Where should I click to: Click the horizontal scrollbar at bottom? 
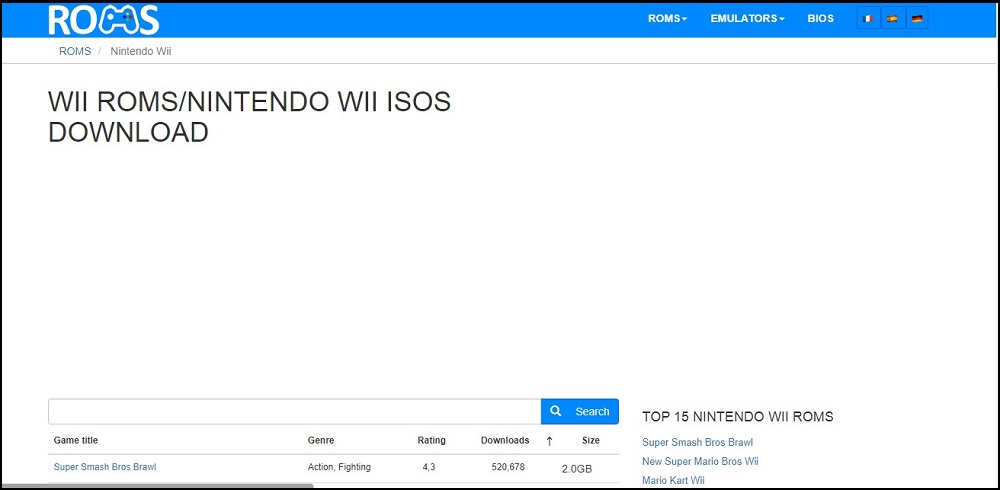(158, 486)
